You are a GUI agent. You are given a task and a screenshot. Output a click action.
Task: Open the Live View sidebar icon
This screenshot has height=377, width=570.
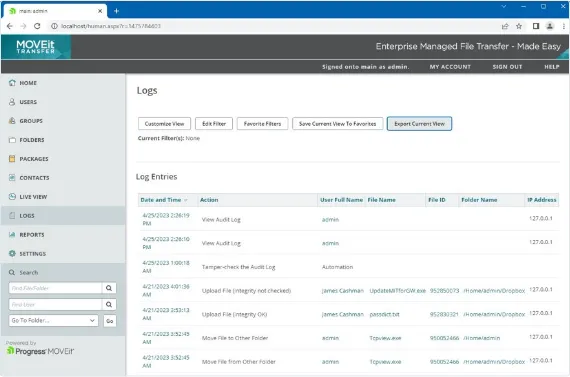pyautogui.click(x=12, y=196)
